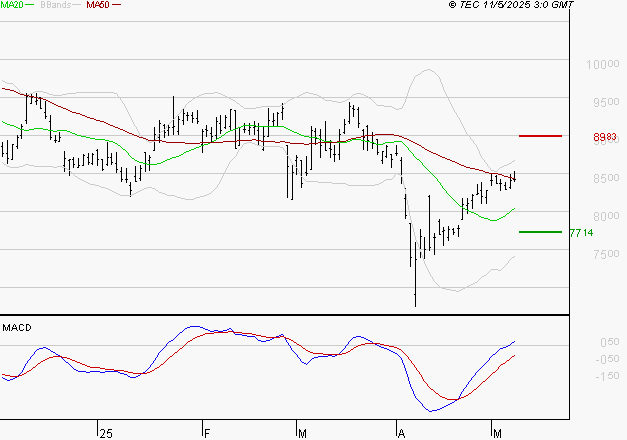
Task: Click the last M month marker on axis
Action: [x=497, y=432]
